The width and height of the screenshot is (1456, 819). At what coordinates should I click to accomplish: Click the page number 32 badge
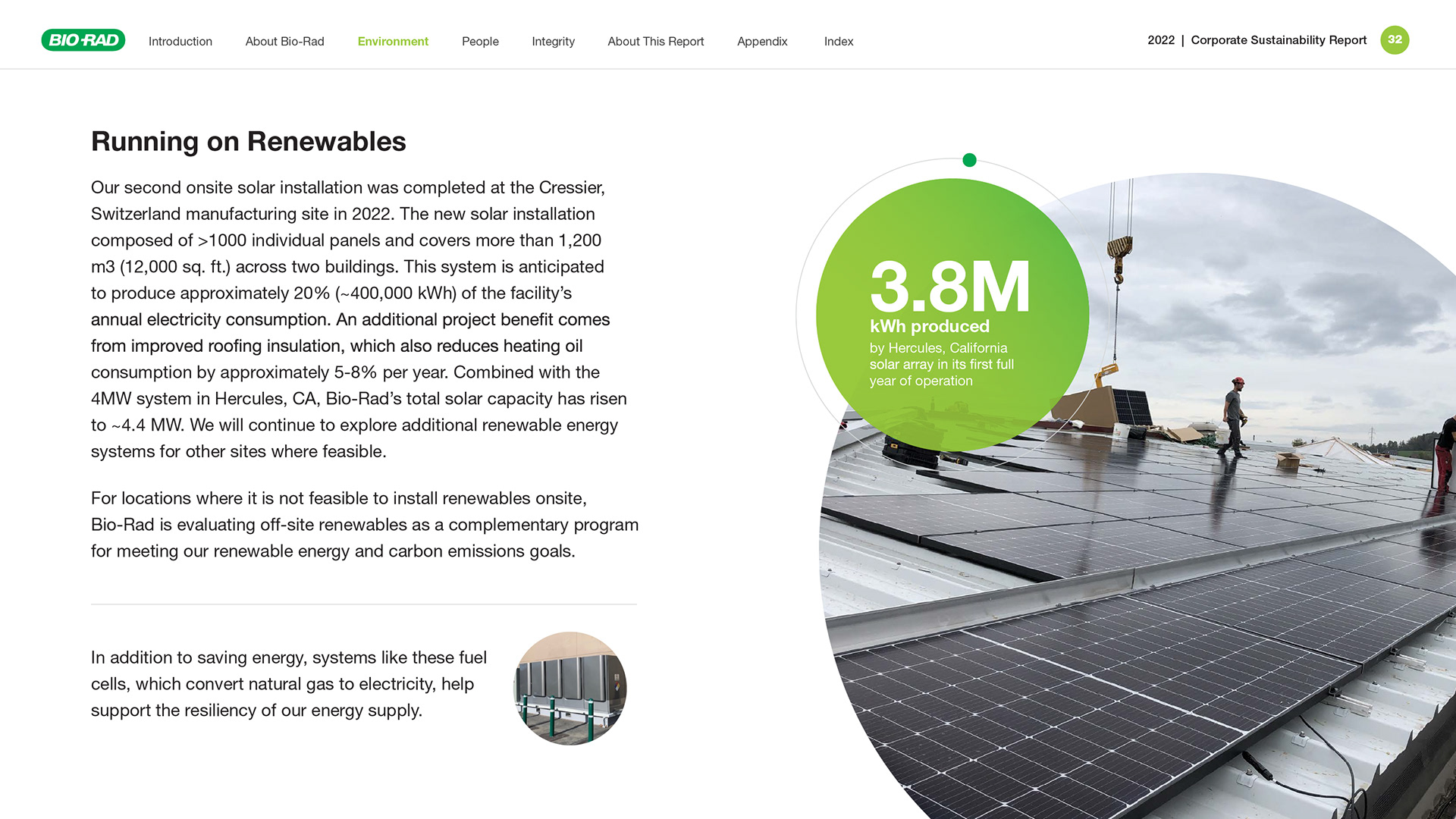[1394, 40]
